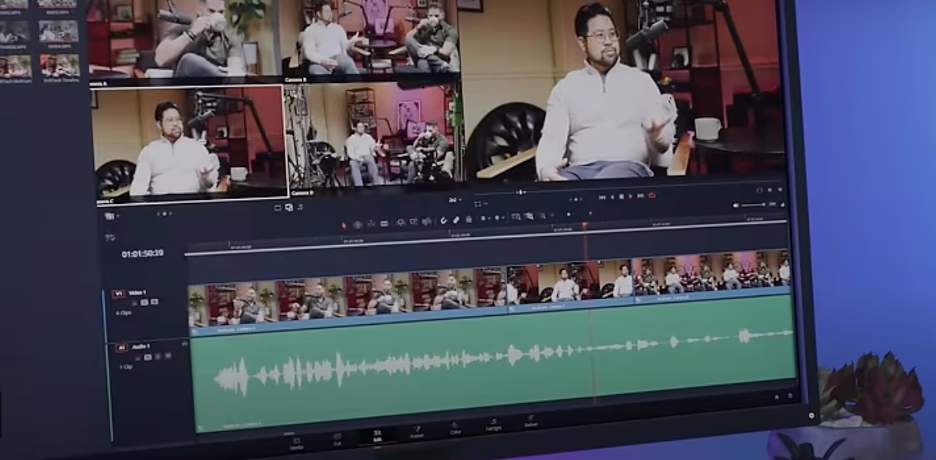Select the last wide-shot clip on Video 1

click(712, 278)
